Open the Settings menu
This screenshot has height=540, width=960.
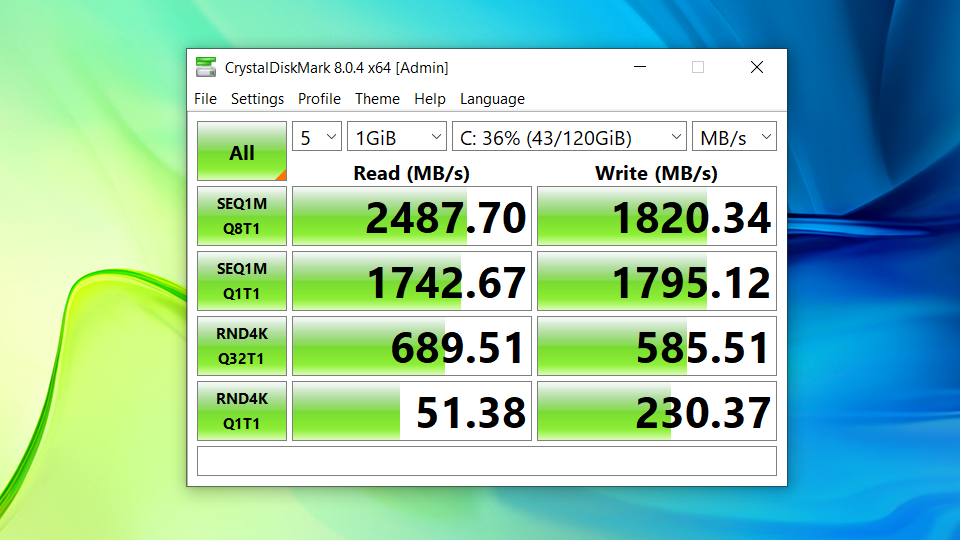pyautogui.click(x=257, y=99)
